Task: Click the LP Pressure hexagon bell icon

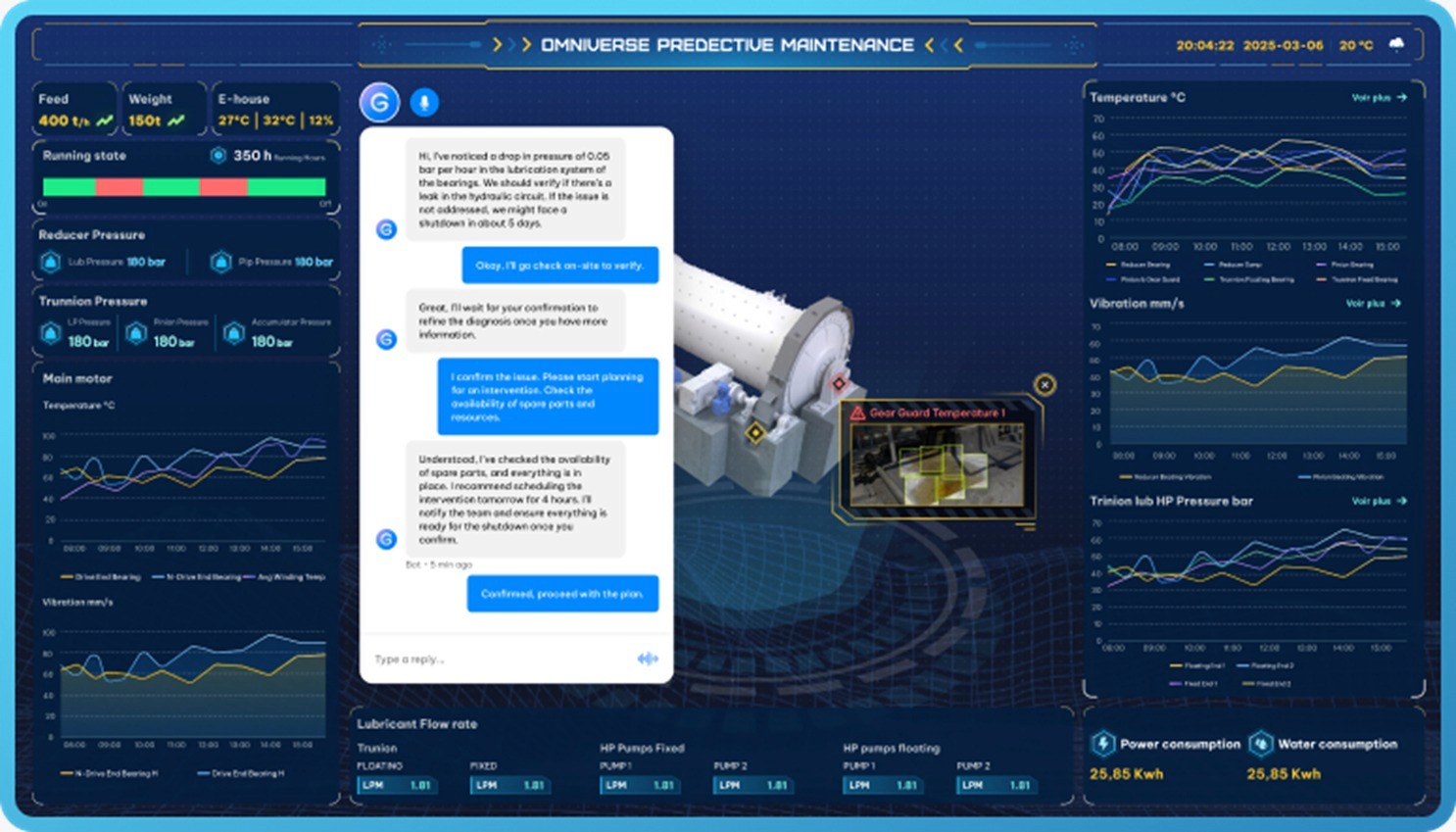Action: 51,333
